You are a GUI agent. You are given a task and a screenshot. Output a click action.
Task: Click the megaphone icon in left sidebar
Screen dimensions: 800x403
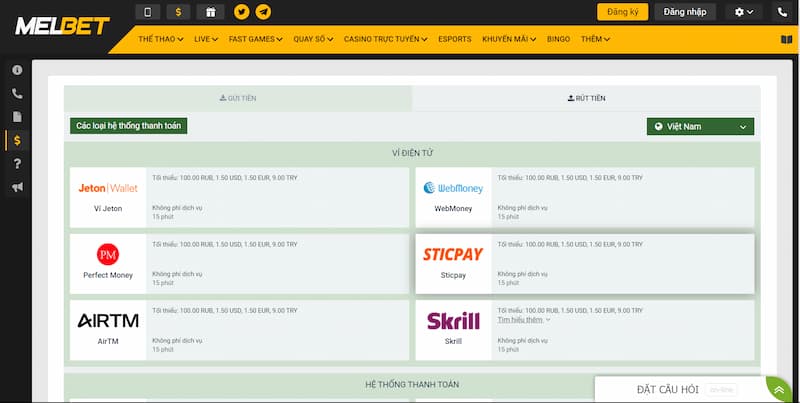[17, 187]
